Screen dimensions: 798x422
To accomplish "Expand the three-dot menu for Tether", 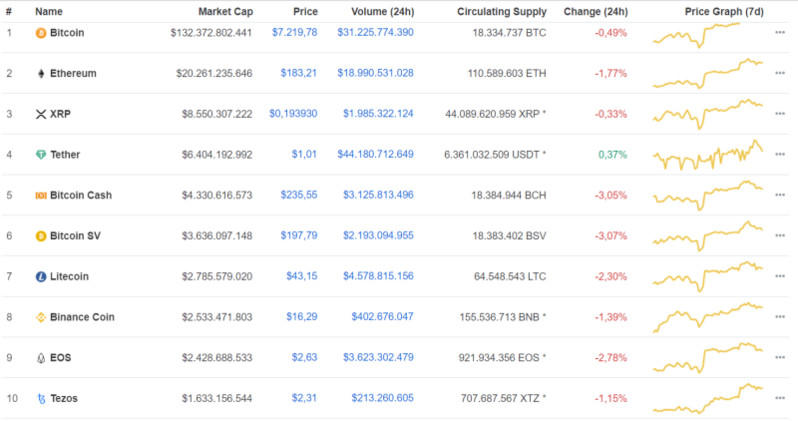I will click(x=780, y=155).
